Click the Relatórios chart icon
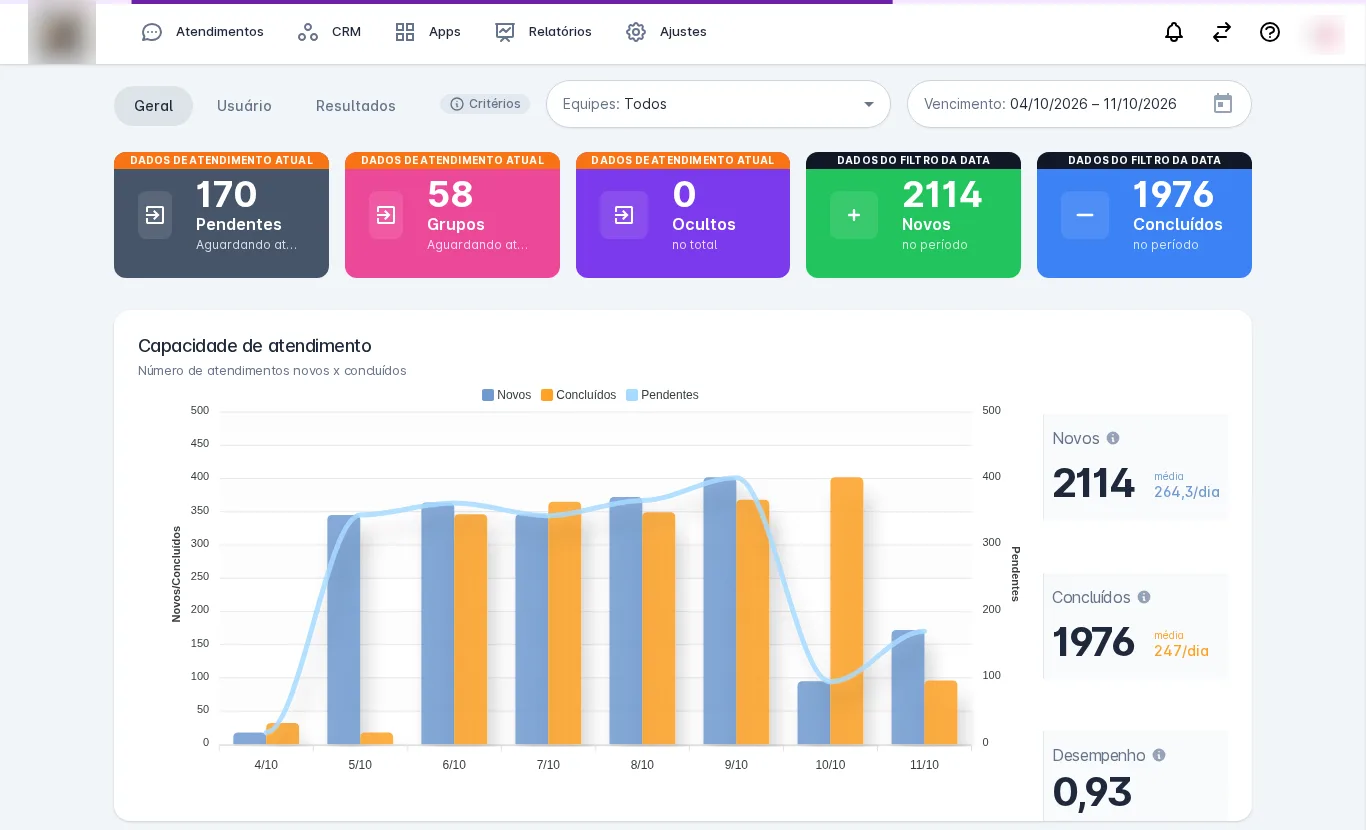 [x=505, y=32]
